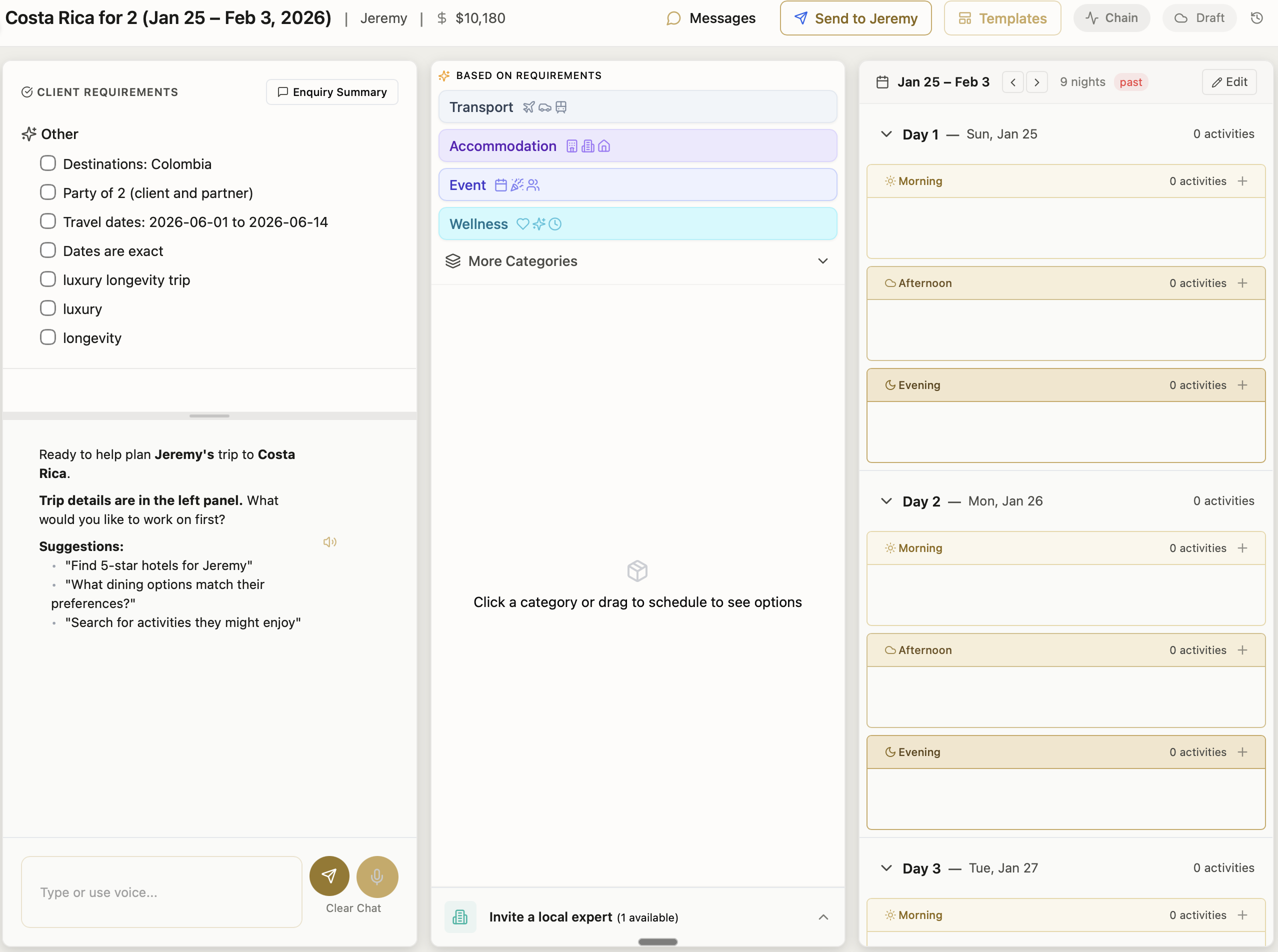The height and width of the screenshot is (952, 1278).
Task: Click Send to Jeremy
Action: coord(855,18)
